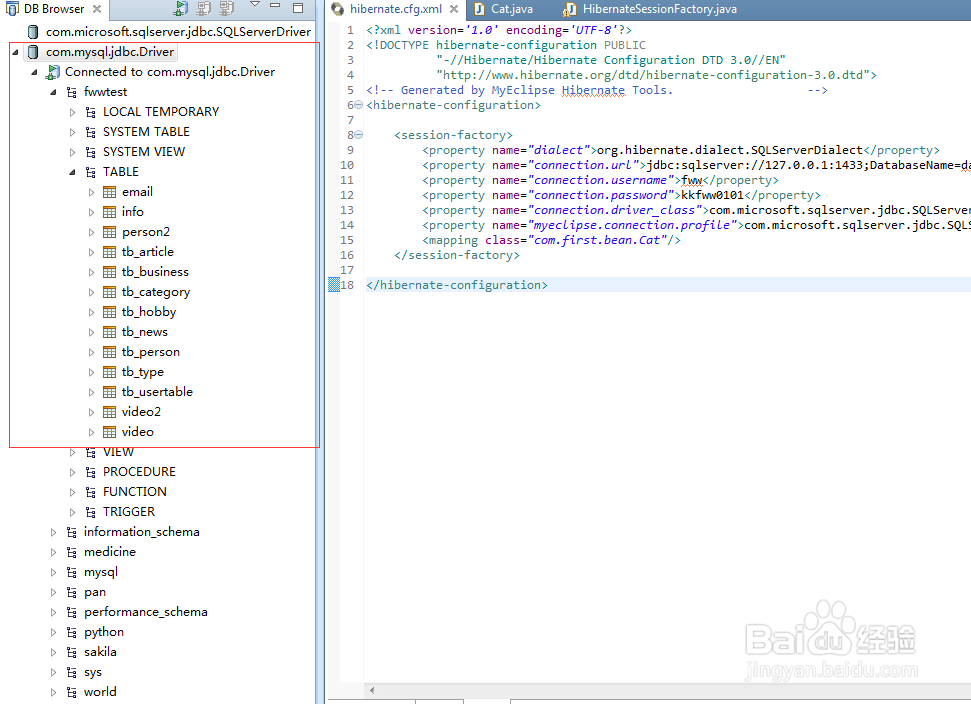
Task: Close the hibernate.cfg.xml editor tab
Action: coord(454,9)
